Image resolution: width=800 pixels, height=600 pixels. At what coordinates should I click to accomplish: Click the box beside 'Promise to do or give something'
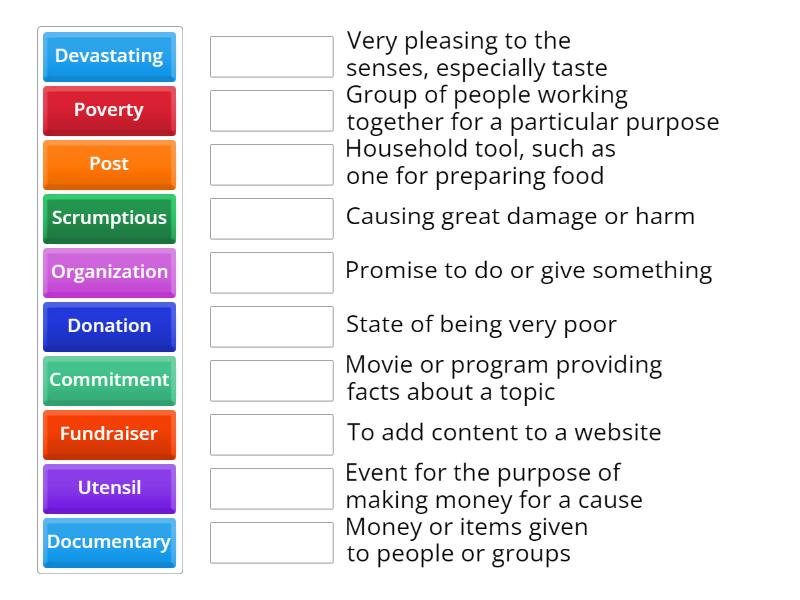[x=272, y=273]
